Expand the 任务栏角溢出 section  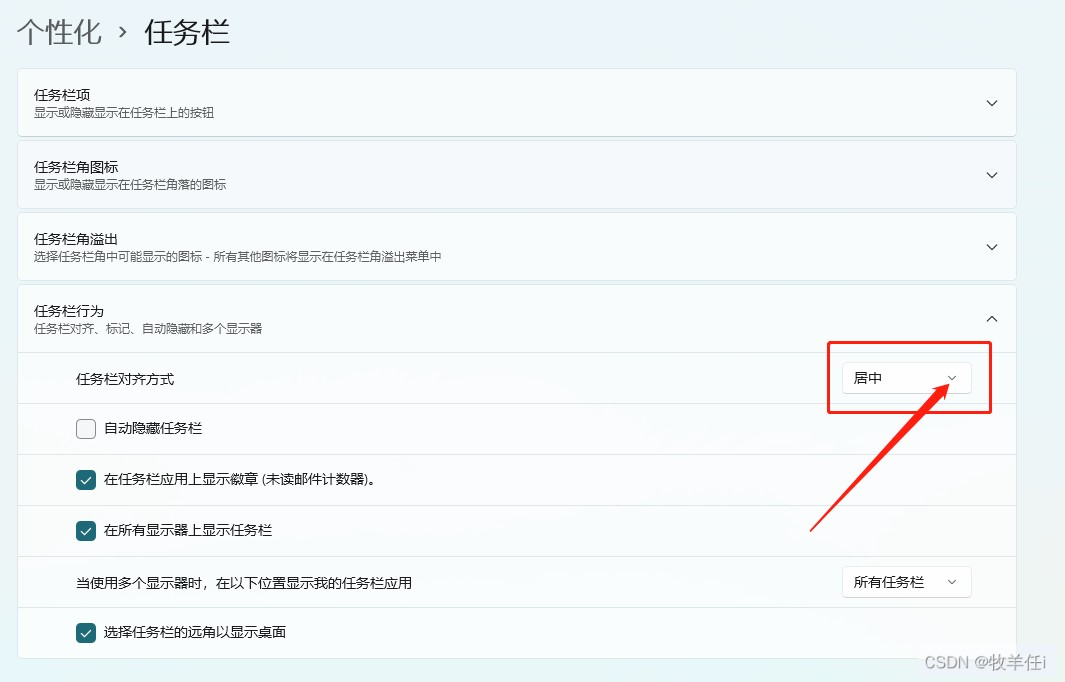pyautogui.click(x=516, y=247)
